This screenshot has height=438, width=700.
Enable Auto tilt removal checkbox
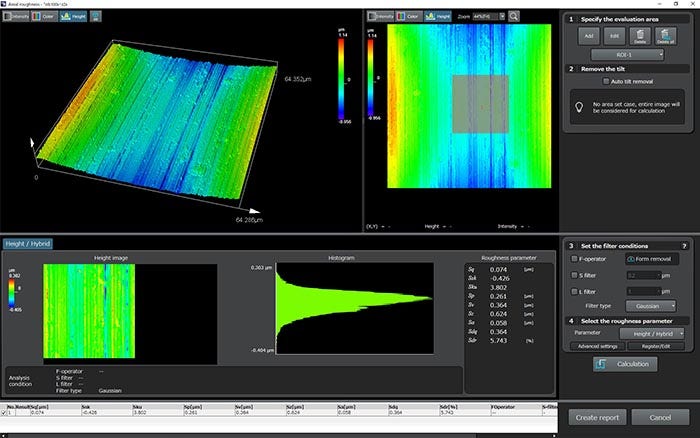(x=604, y=81)
